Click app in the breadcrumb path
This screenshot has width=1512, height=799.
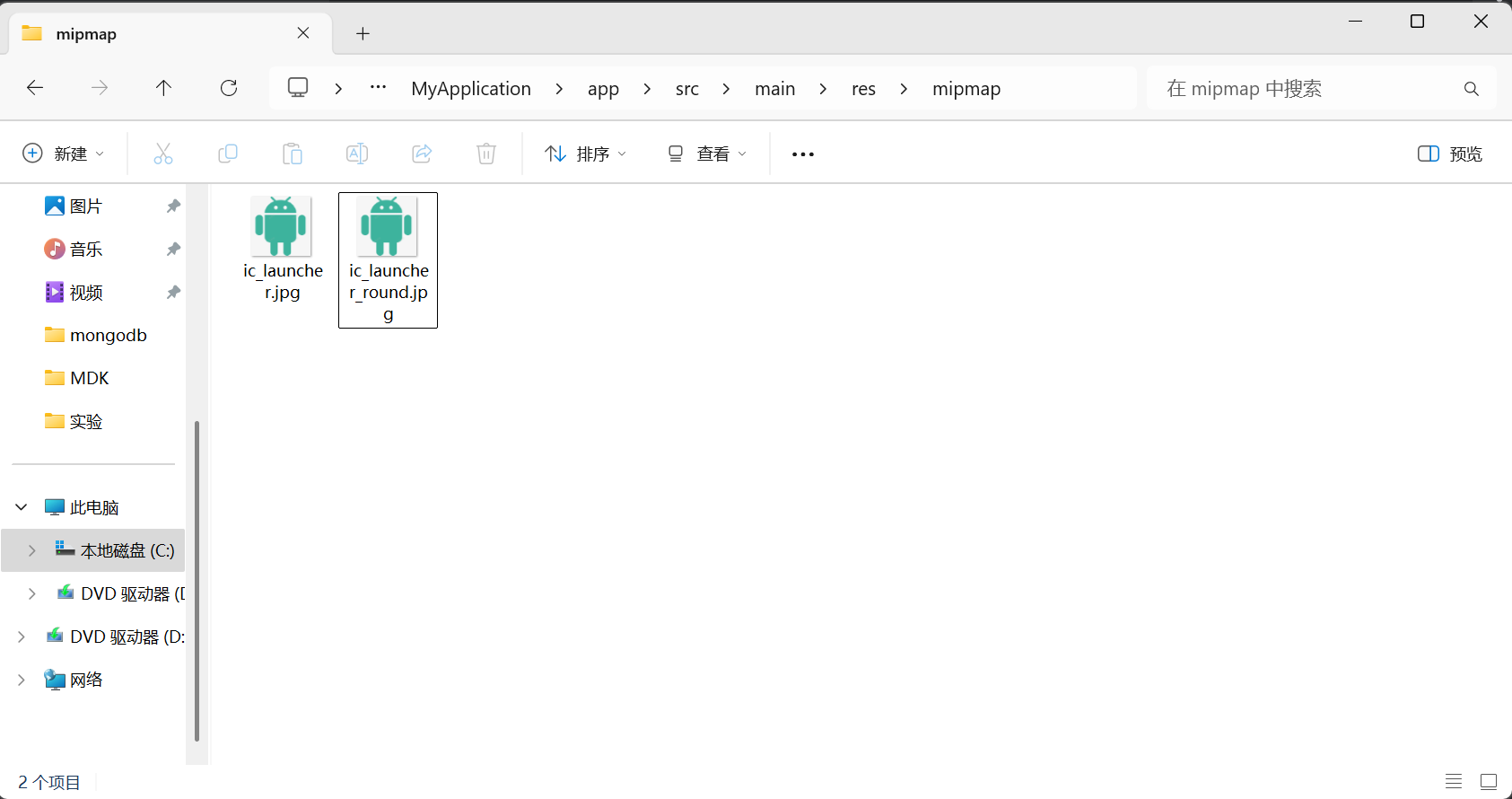click(x=603, y=88)
